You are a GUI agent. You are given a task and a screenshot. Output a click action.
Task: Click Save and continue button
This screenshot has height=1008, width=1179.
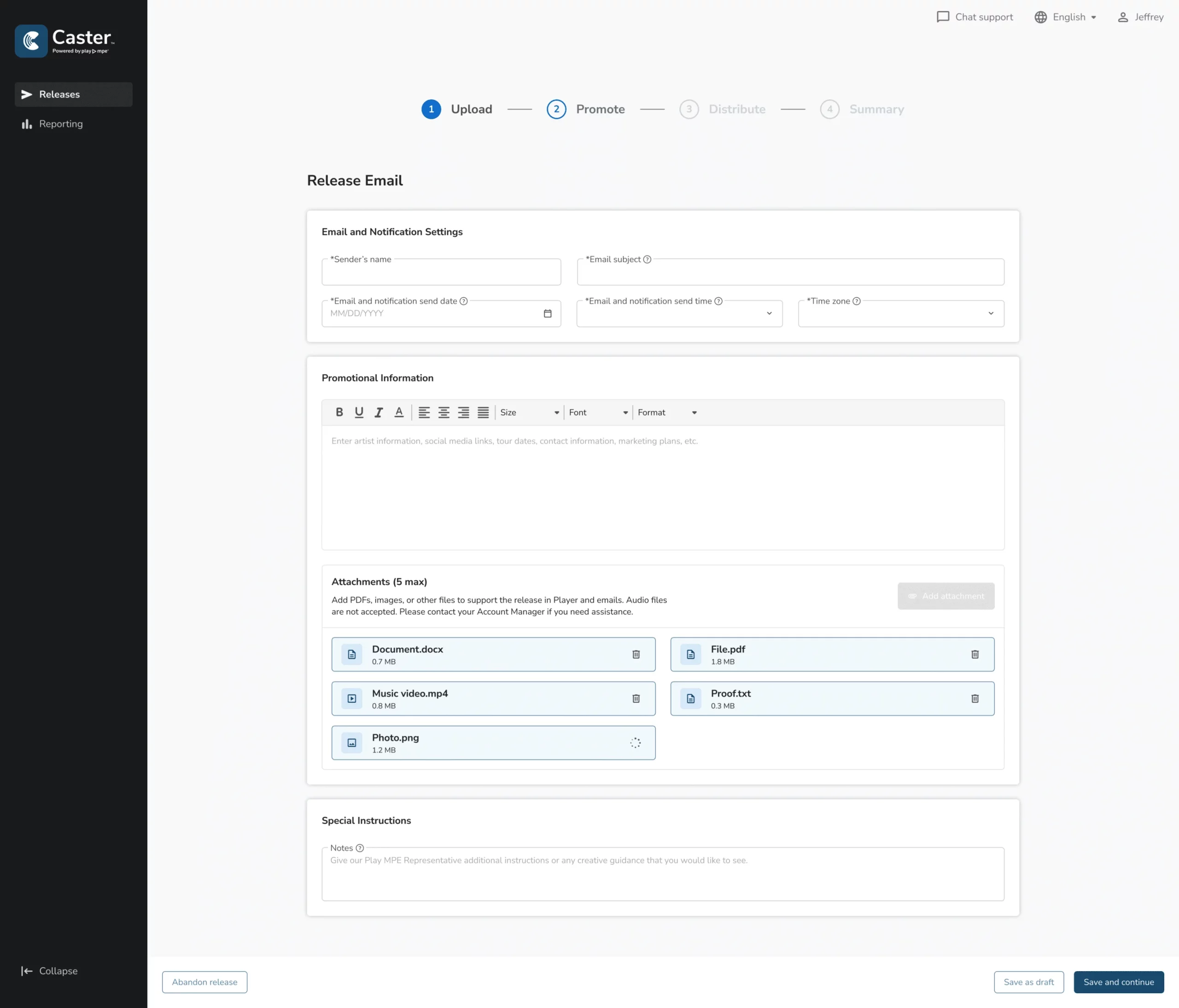[x=1118, y=982]
